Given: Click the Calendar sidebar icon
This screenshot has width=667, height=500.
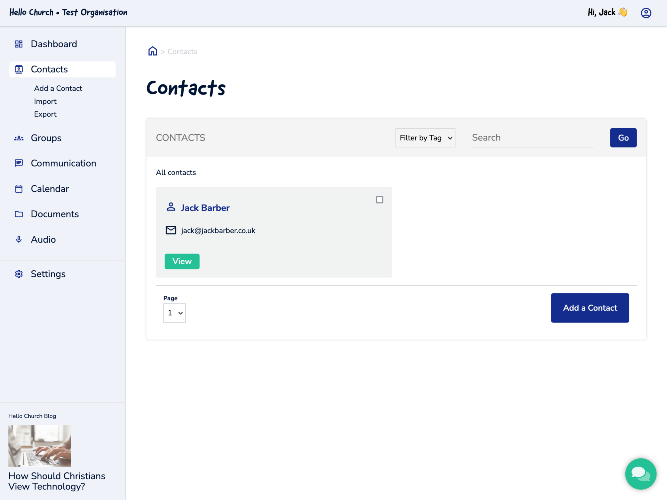Looking at the screenshot, I should coord(19,189).
